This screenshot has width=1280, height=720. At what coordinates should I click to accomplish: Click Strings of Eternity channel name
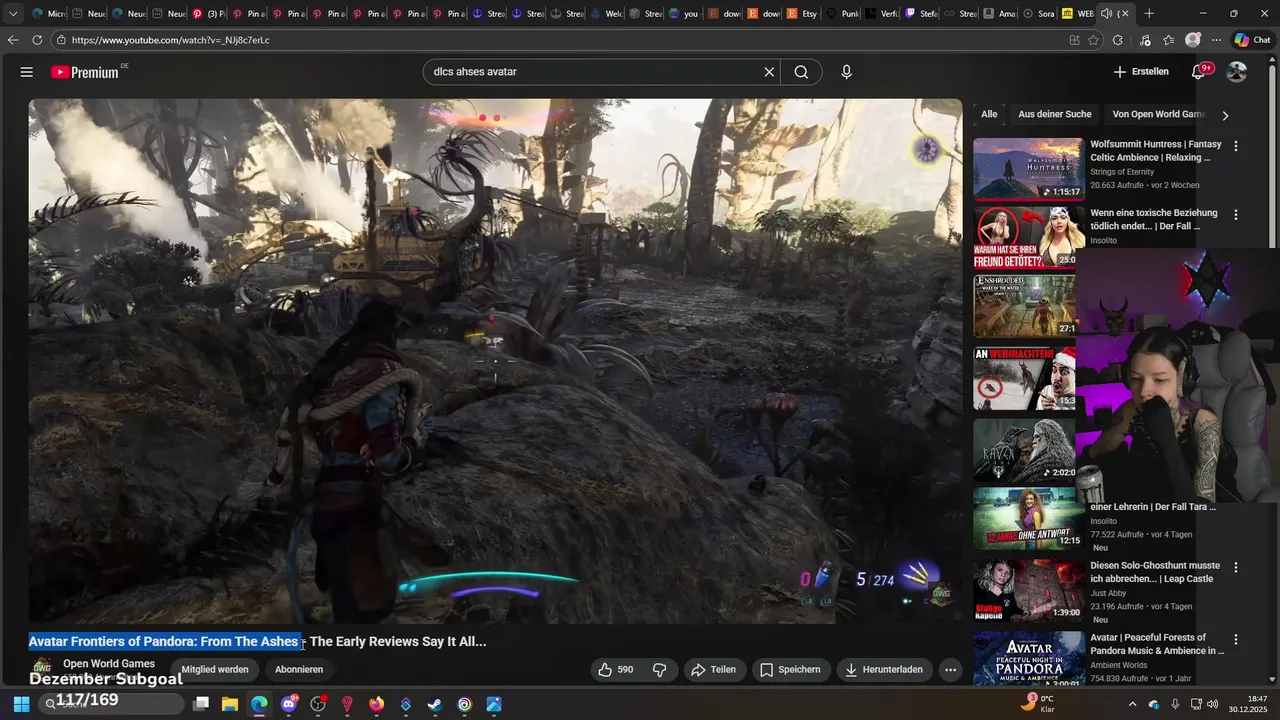[1125, 172]
